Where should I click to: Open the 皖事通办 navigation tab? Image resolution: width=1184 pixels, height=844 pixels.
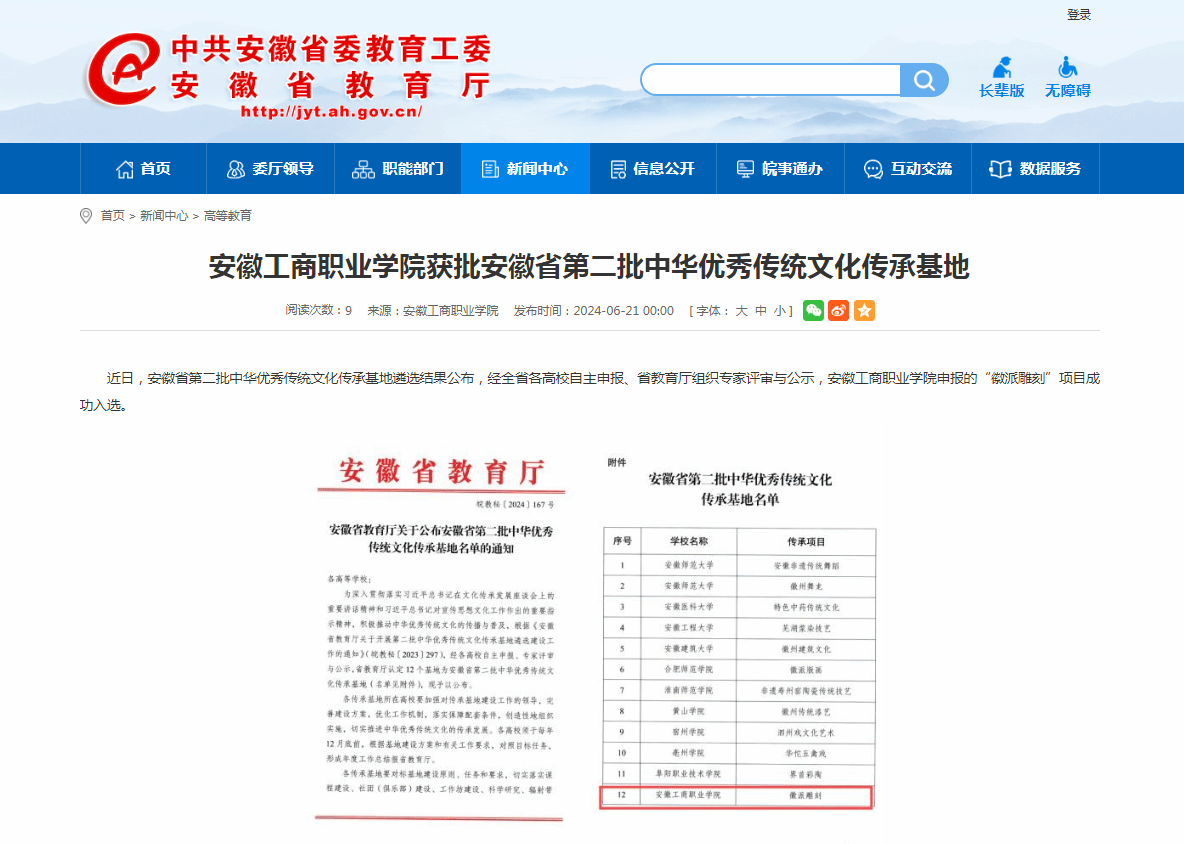pos(780,168)
